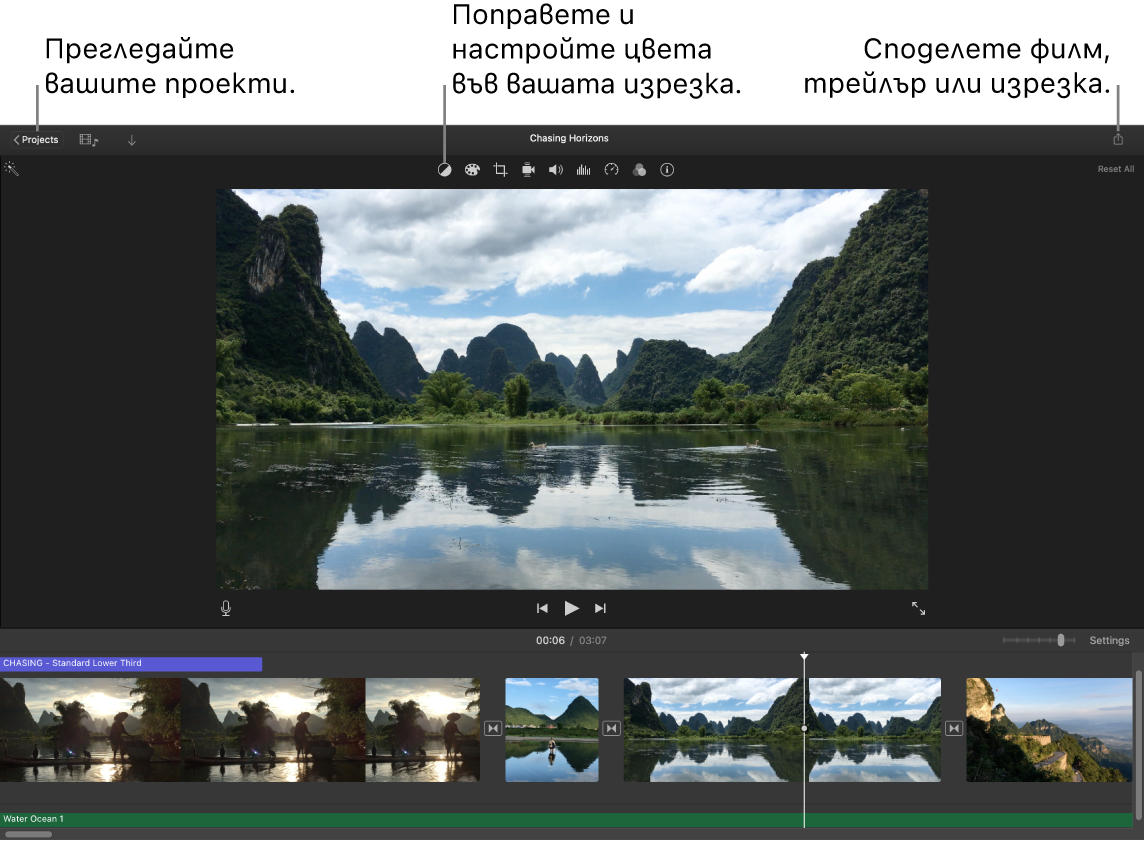The height and width of the screenshot is (841, 1144).
Task: Click the video stabilization camera icon
Action: point(528,169)
